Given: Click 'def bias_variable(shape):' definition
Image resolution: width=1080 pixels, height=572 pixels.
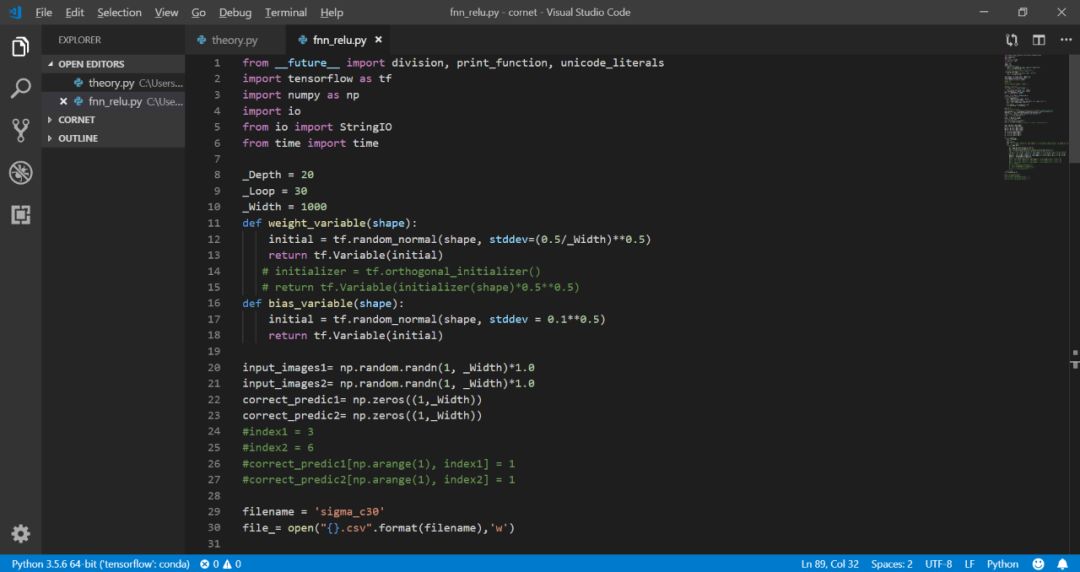Looking at the screenshot, I should 323,303.
